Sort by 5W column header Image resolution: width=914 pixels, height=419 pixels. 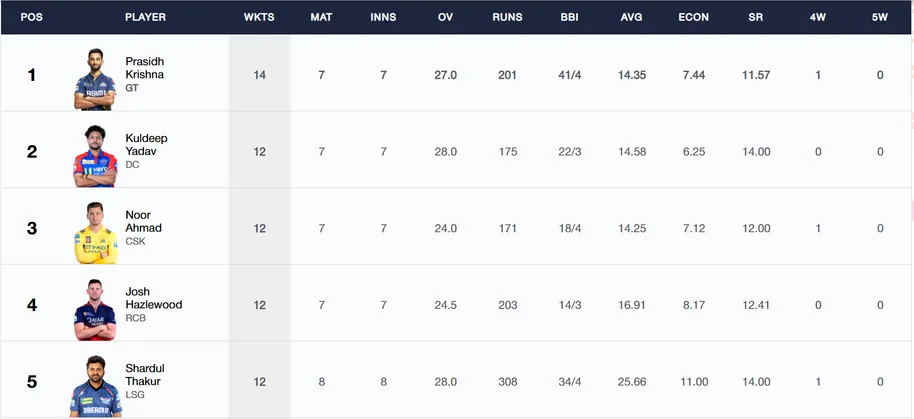coord(880,17)
